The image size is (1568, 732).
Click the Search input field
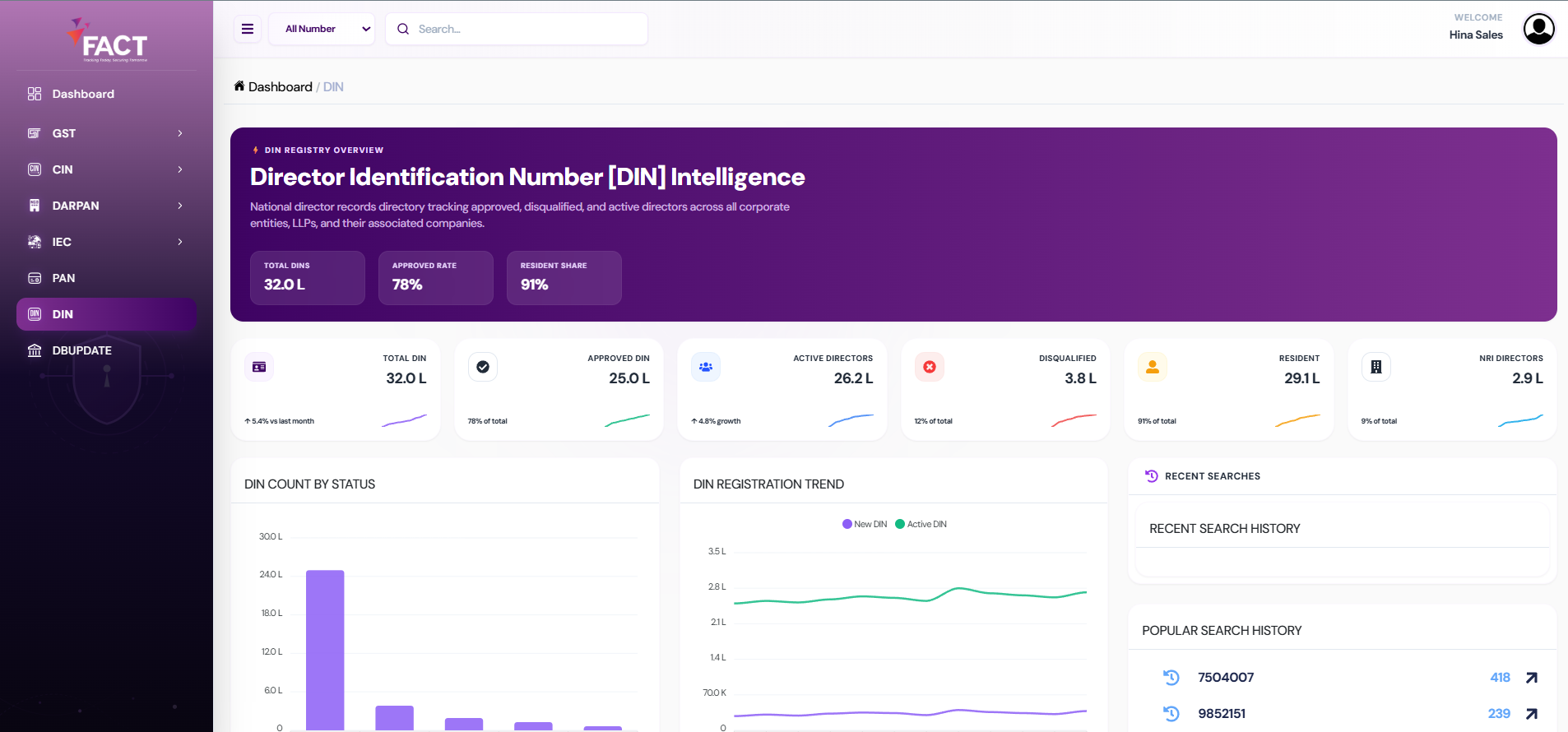(517, 29)
